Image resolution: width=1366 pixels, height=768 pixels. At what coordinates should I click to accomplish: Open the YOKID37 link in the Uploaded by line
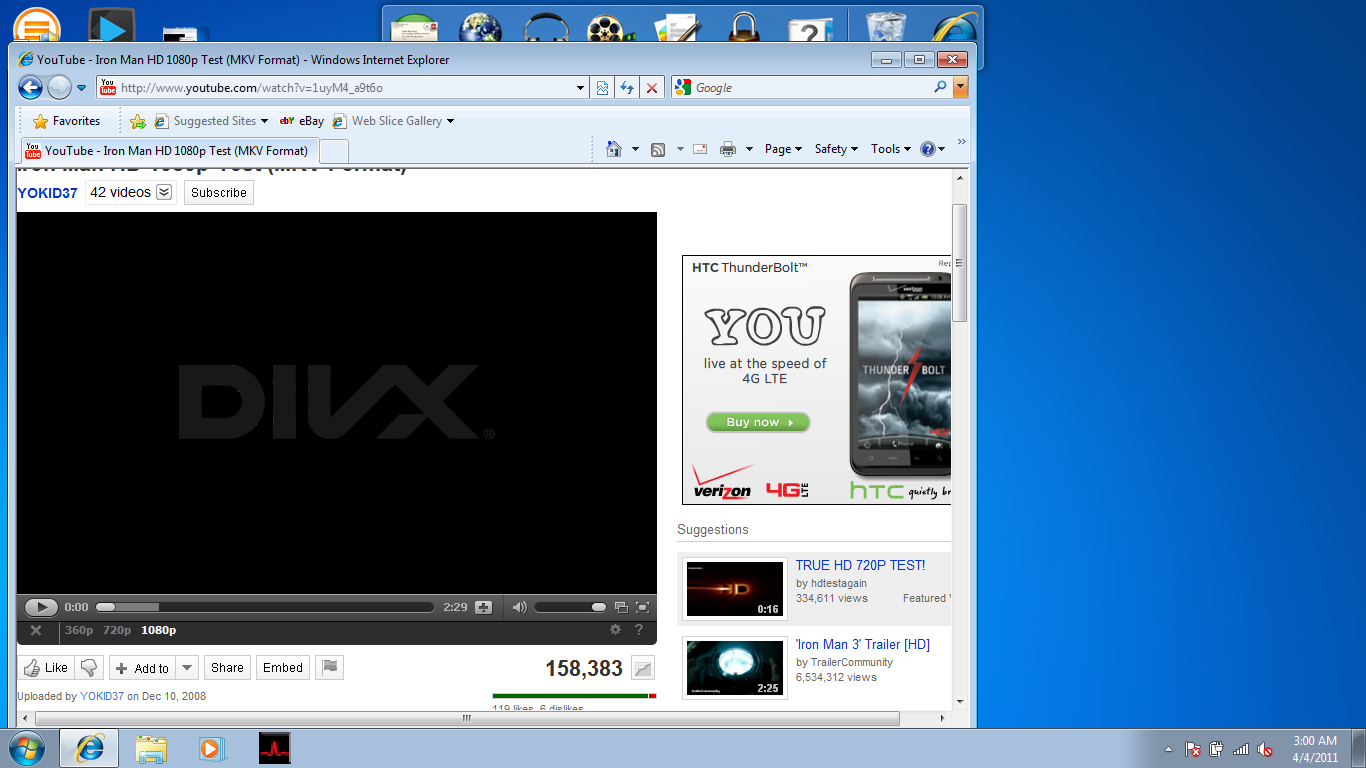[x=102, y=696]
